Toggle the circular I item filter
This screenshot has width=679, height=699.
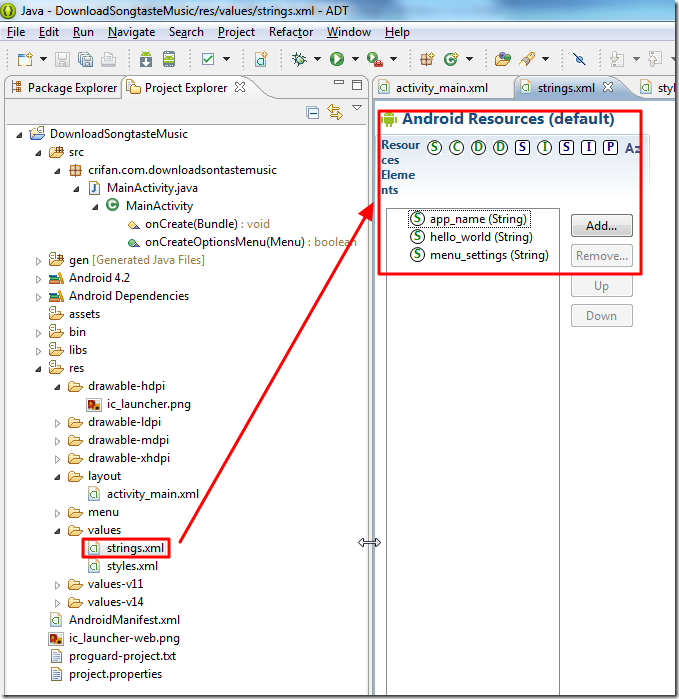[x=544, y=147]
